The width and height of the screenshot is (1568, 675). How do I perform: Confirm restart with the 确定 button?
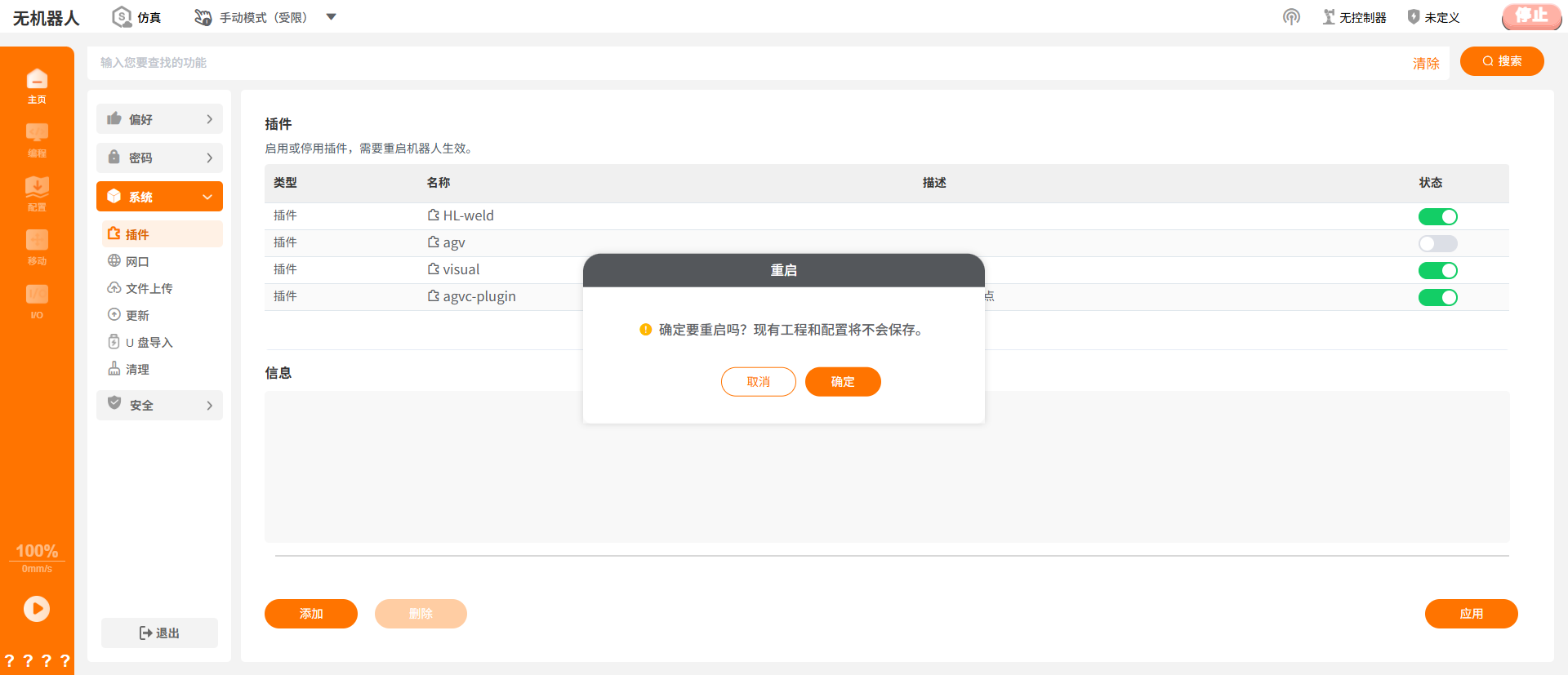tap(843, 382)
